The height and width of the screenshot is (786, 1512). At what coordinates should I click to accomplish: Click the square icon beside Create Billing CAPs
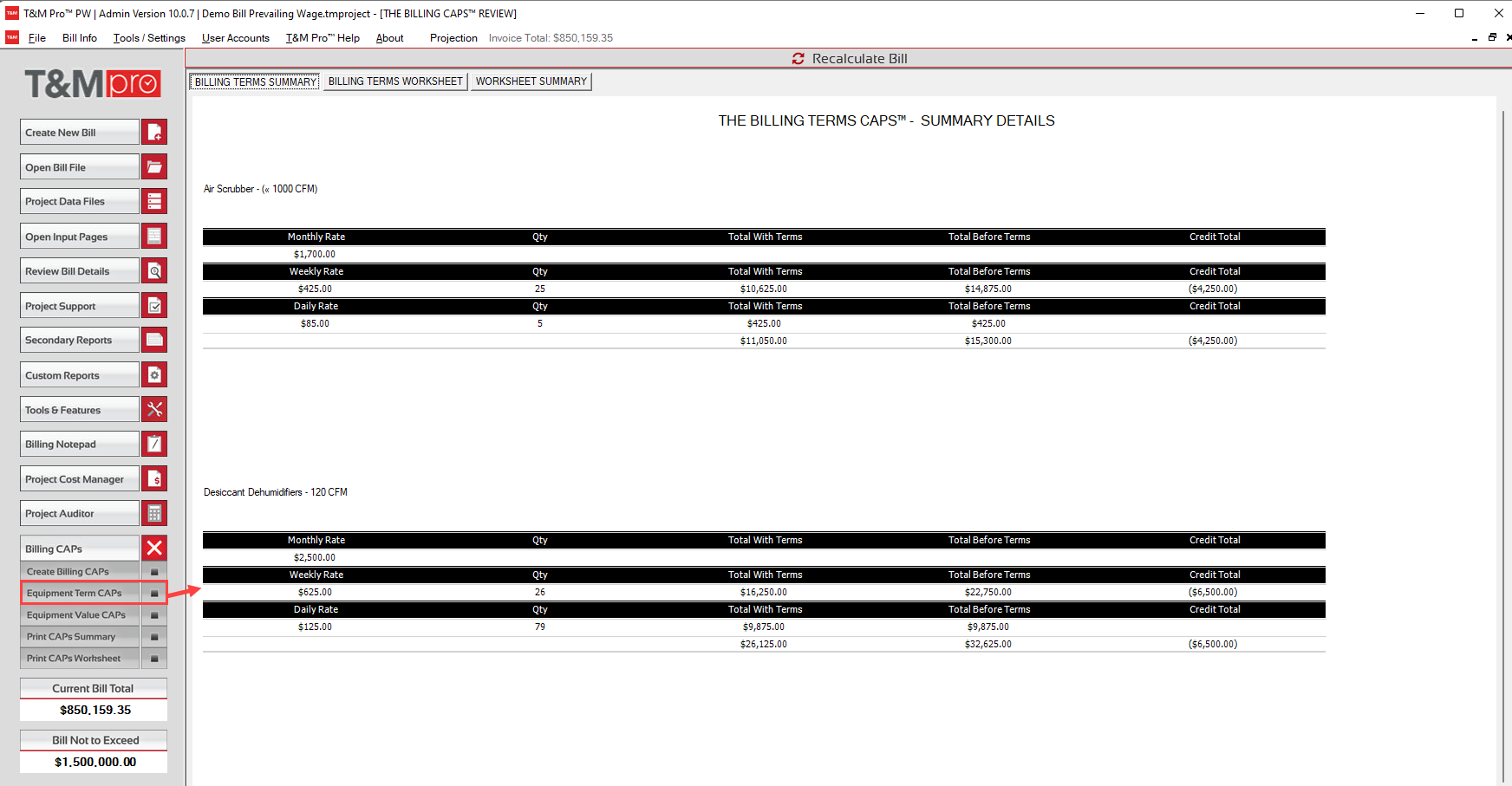154,572
